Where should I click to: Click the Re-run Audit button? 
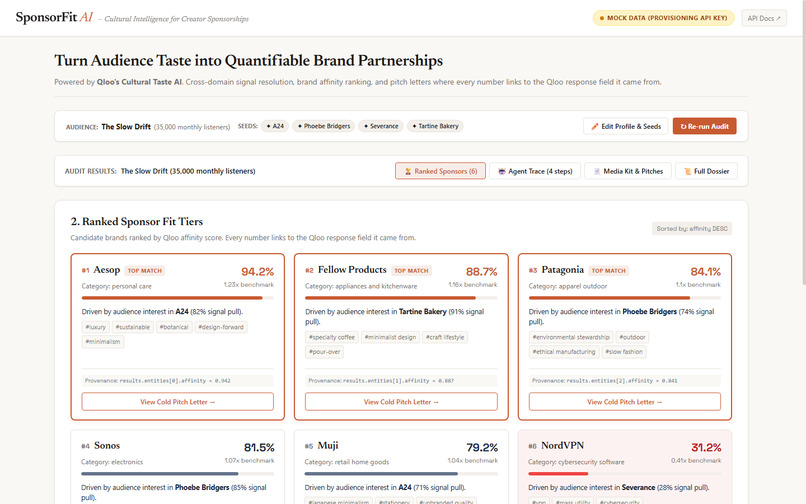[704, 126]
